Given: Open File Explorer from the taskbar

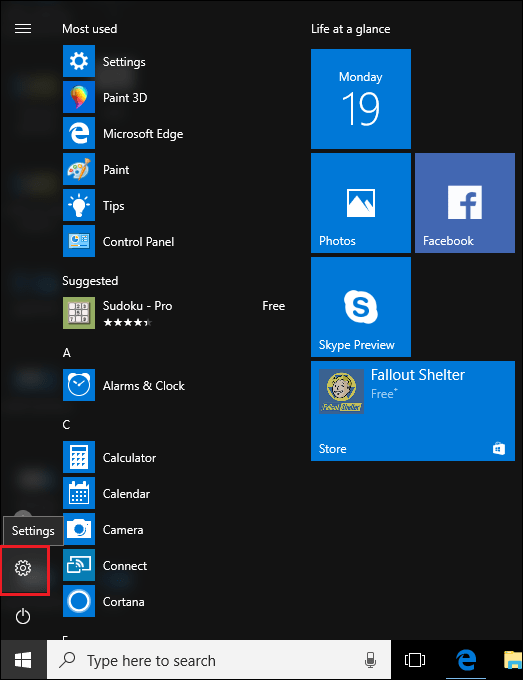Looking at the screenshot, I should tap(513, 660).
